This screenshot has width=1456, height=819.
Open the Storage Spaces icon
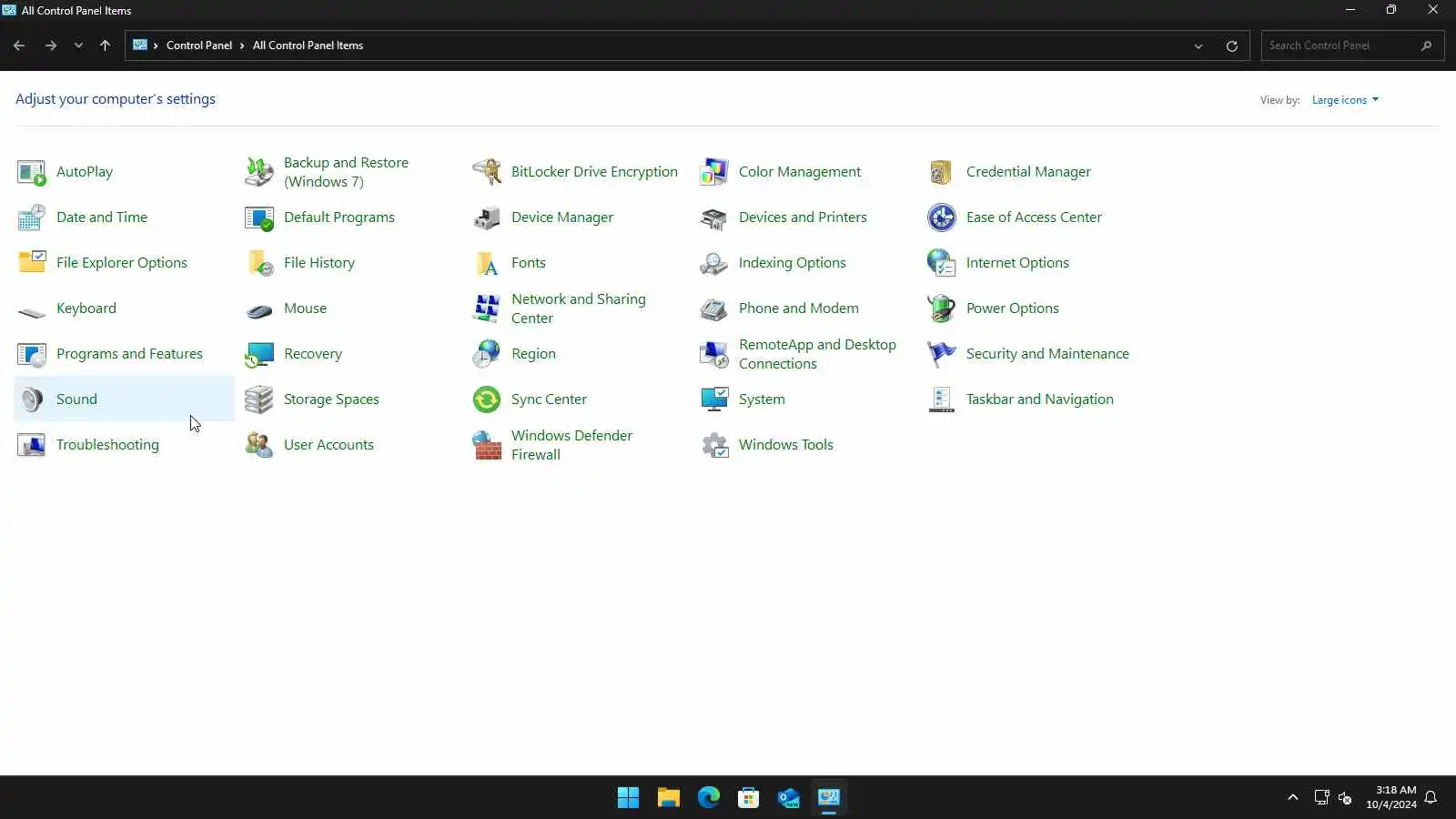[x=259, y=399]
